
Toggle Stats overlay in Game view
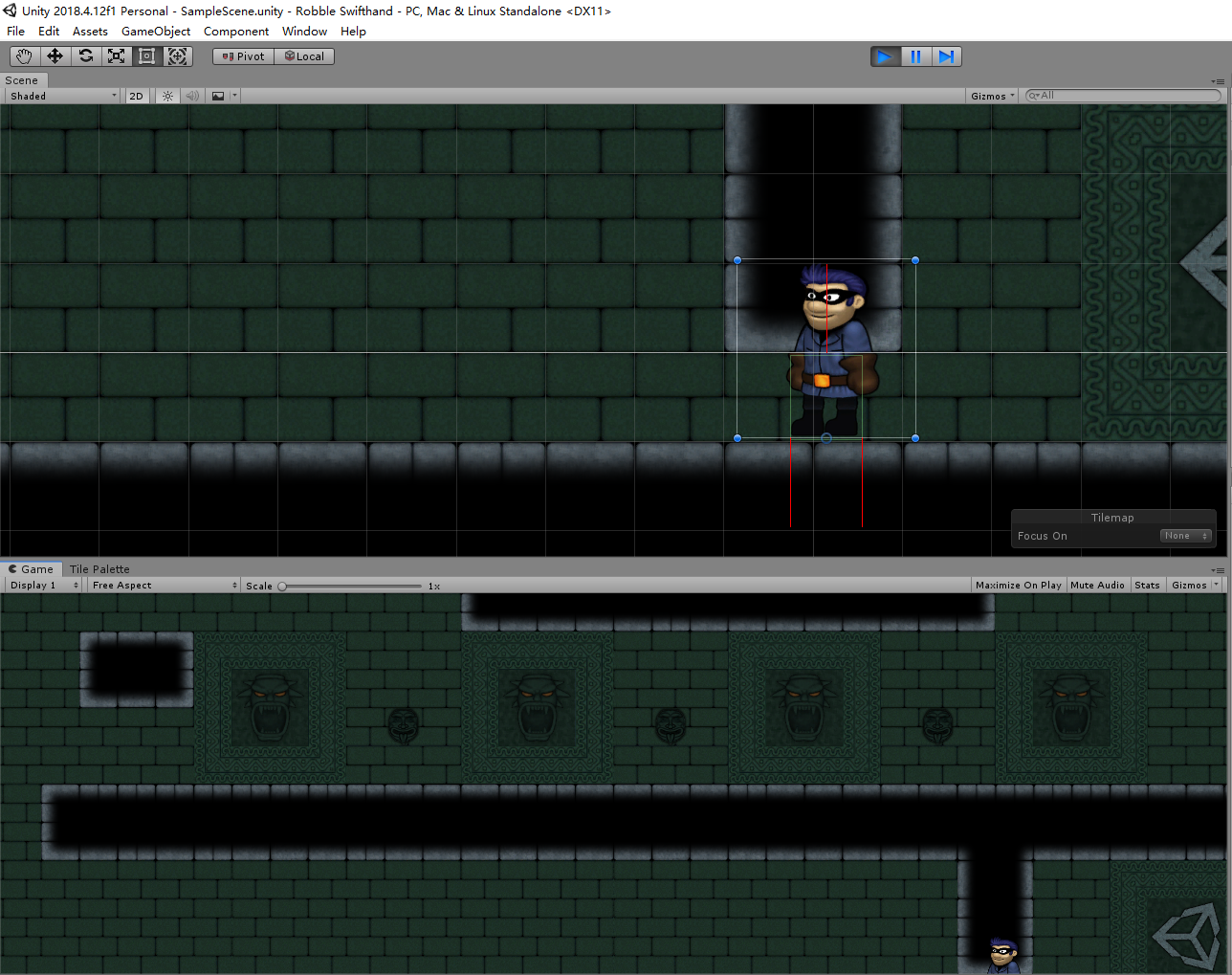point(1147,585)
